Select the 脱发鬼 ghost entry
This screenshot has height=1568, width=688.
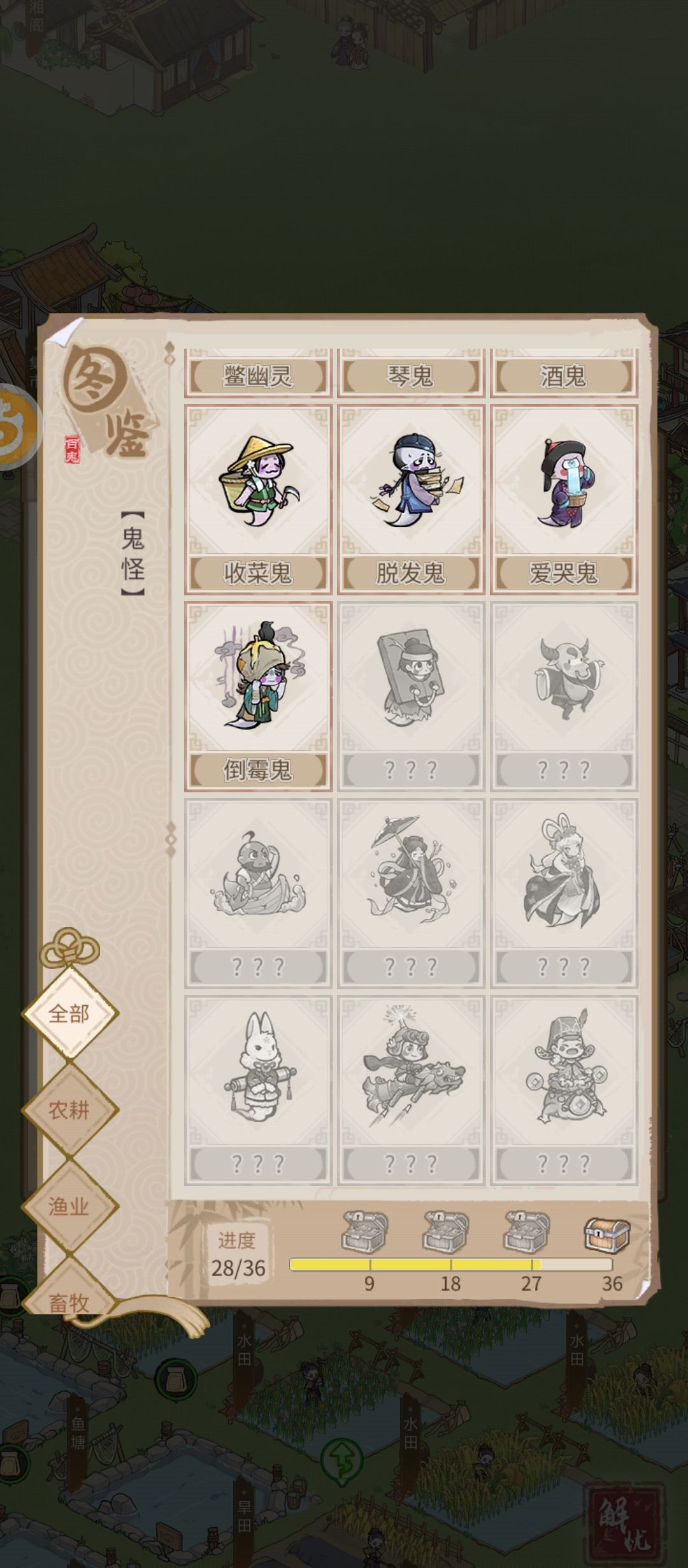point(411,499)
